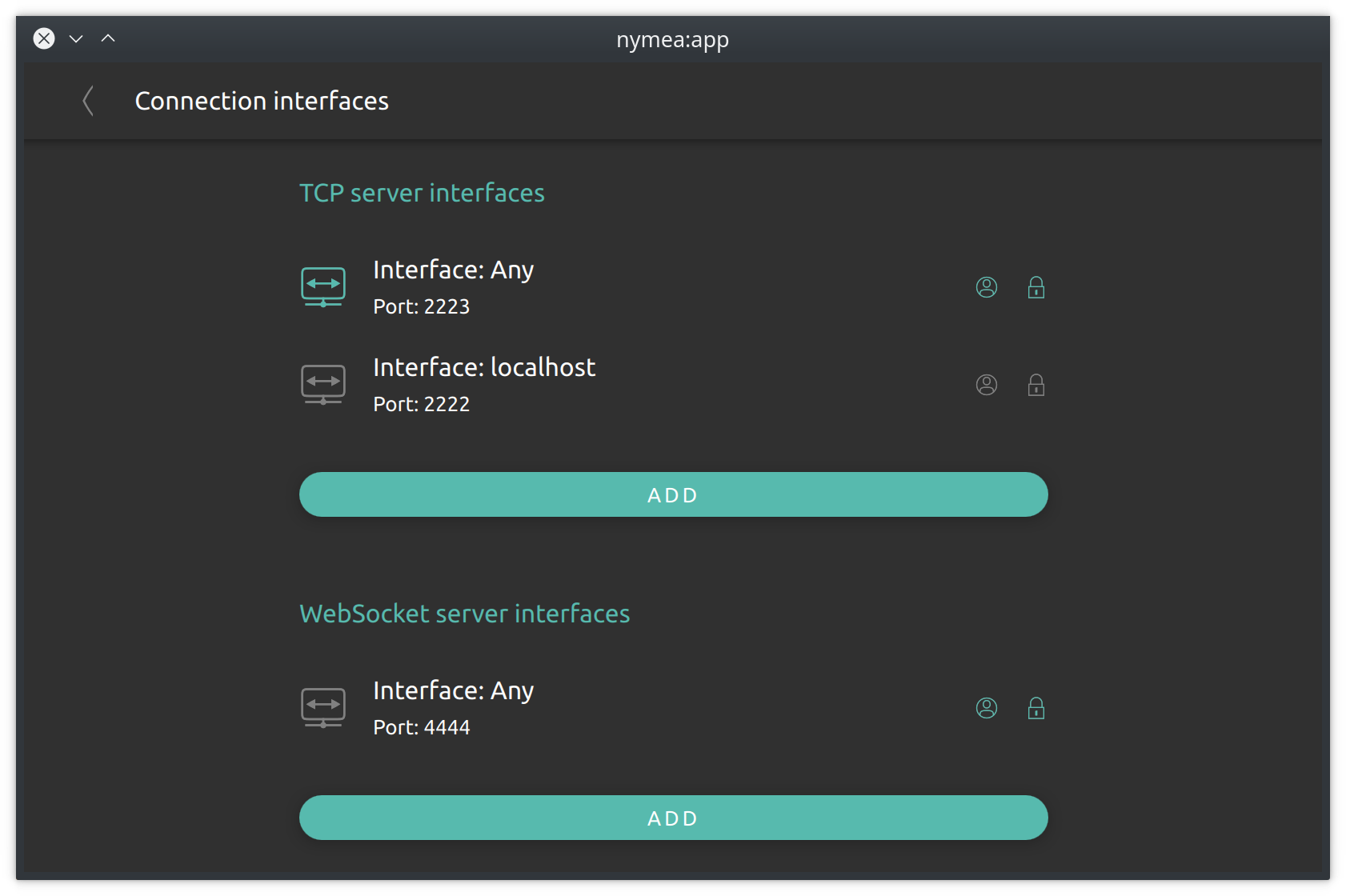
Task: Click the user authentication icon for port 4444
Action: [x=986, y=708]
